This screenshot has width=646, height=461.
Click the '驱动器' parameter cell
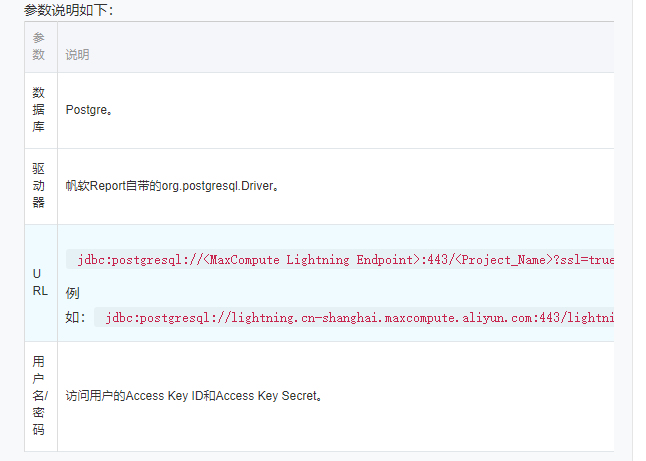pos(41,186)
